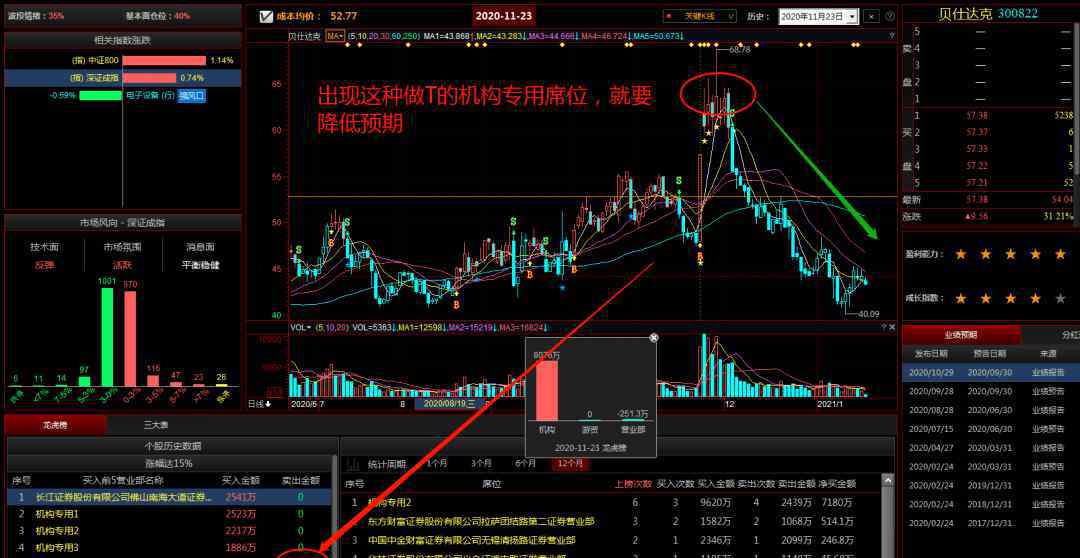Click the 2020-11-23 date label
Image resolution: width=1080 pixels, height=558 pixels.
(504, 16)
